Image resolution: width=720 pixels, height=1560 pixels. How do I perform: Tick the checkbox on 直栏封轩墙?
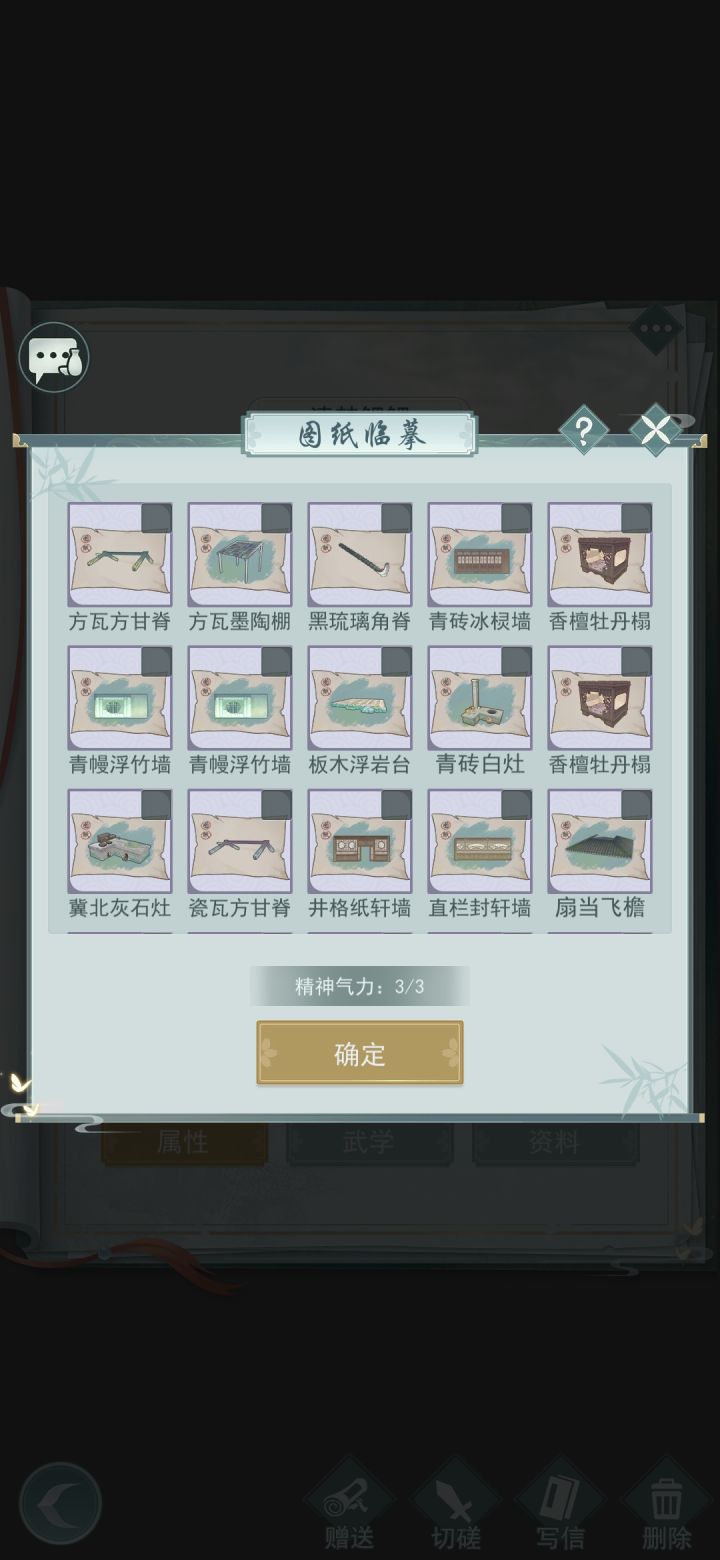coord(516,805)
